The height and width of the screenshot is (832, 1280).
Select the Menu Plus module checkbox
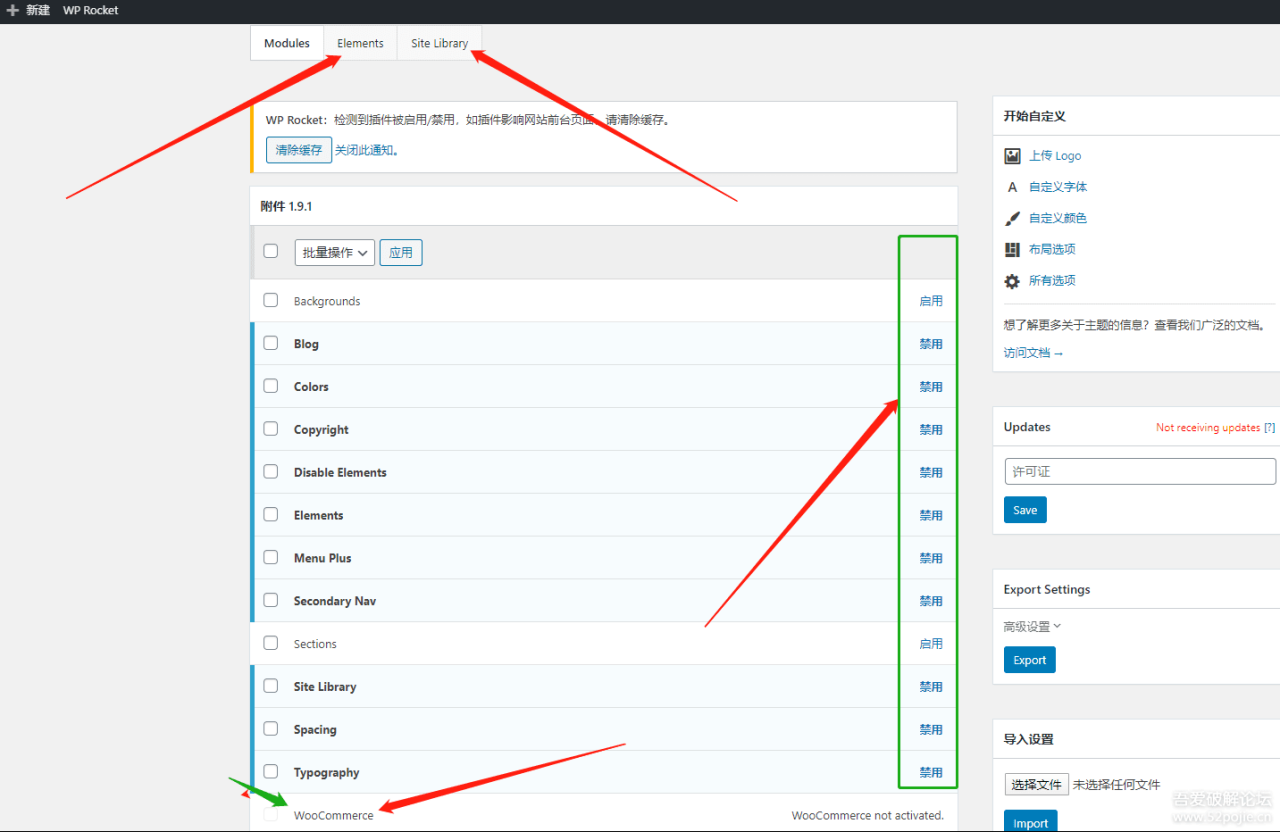[x=271, y=557]
